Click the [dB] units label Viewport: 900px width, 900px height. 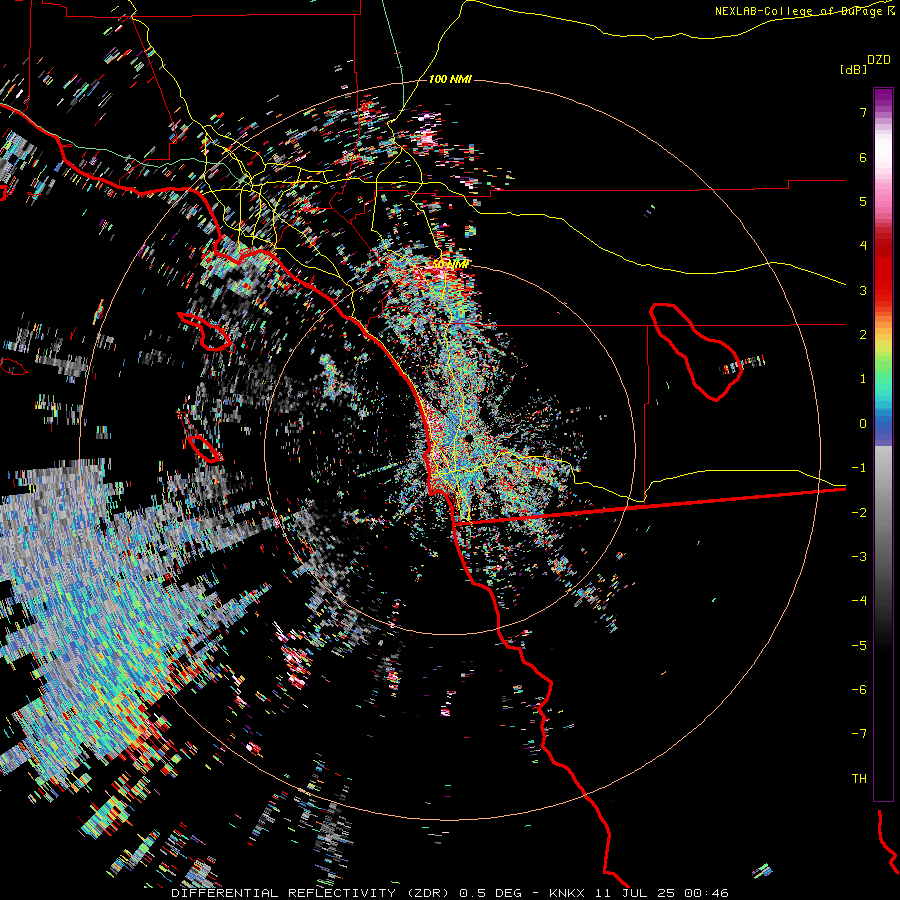pyautogui.click(x=853, y=70)
